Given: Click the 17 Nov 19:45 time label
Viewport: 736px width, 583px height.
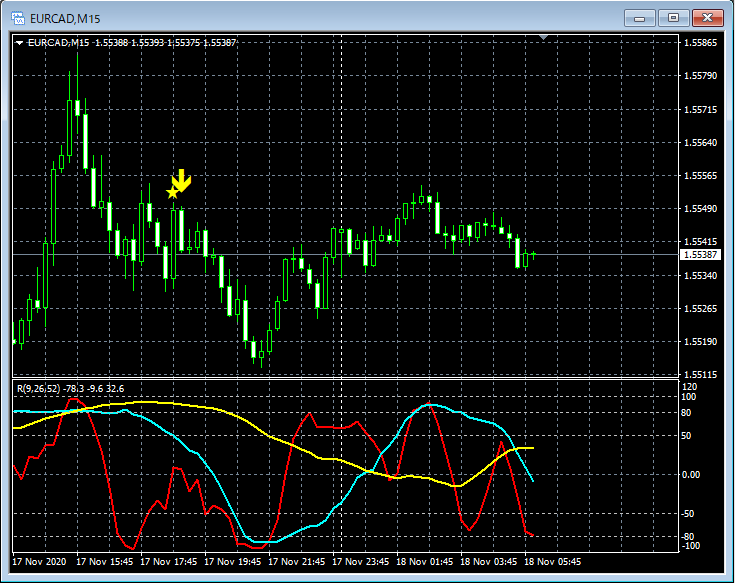Looking at the screenshot, I should point(232,561).
